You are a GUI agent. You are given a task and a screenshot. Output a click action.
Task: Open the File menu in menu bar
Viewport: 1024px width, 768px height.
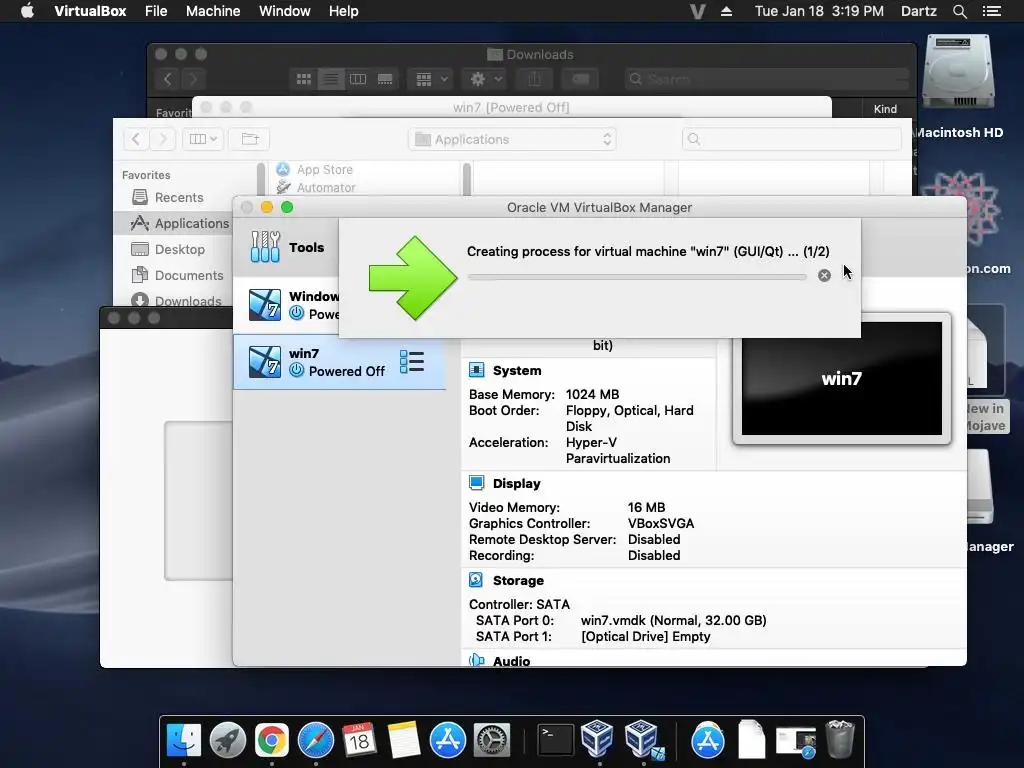click(x=156, y=11)
